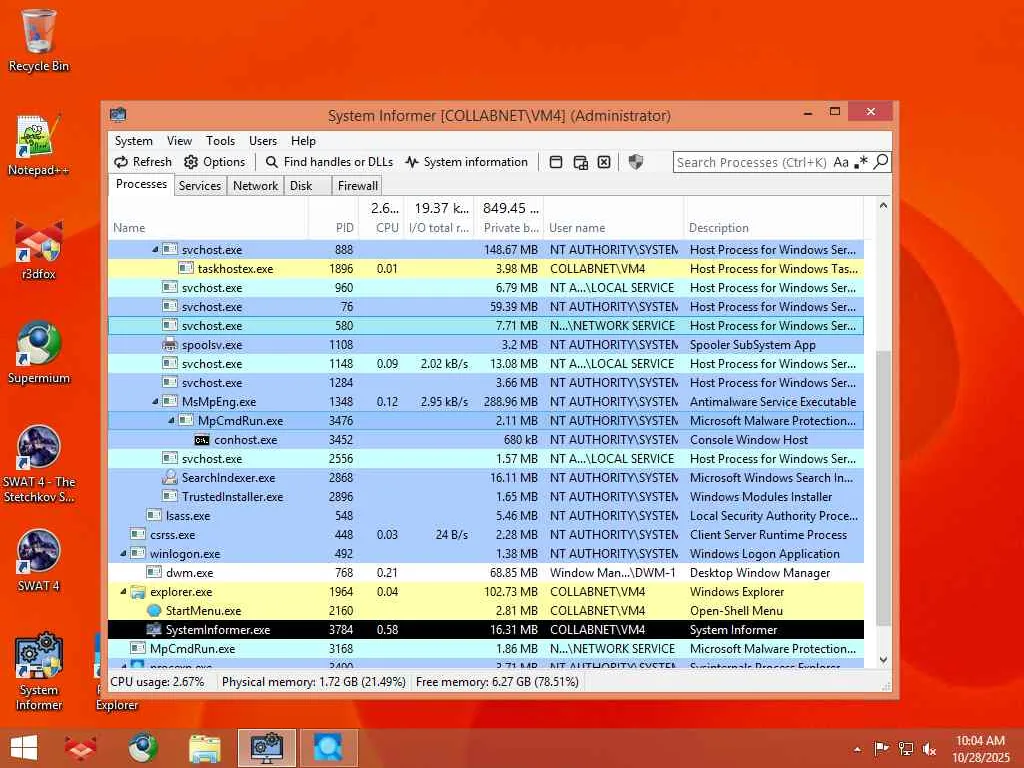This screenshot has width=1024, height=768.
Task: Switch to the Firewall tab
Action: click(x=357, y=185)
